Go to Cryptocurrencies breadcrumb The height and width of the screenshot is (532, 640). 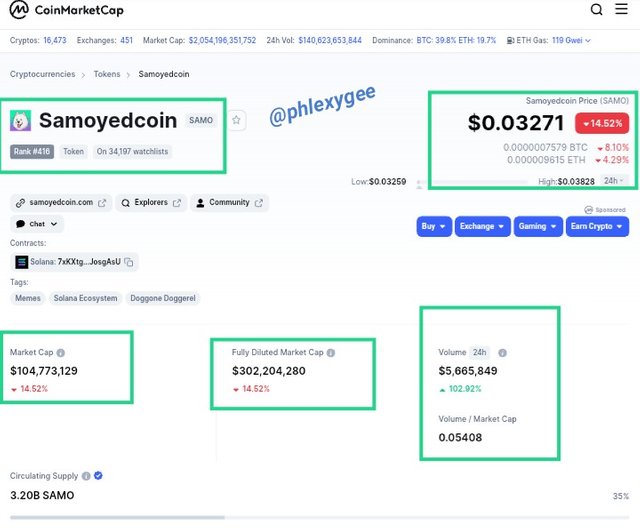[42, 74]
